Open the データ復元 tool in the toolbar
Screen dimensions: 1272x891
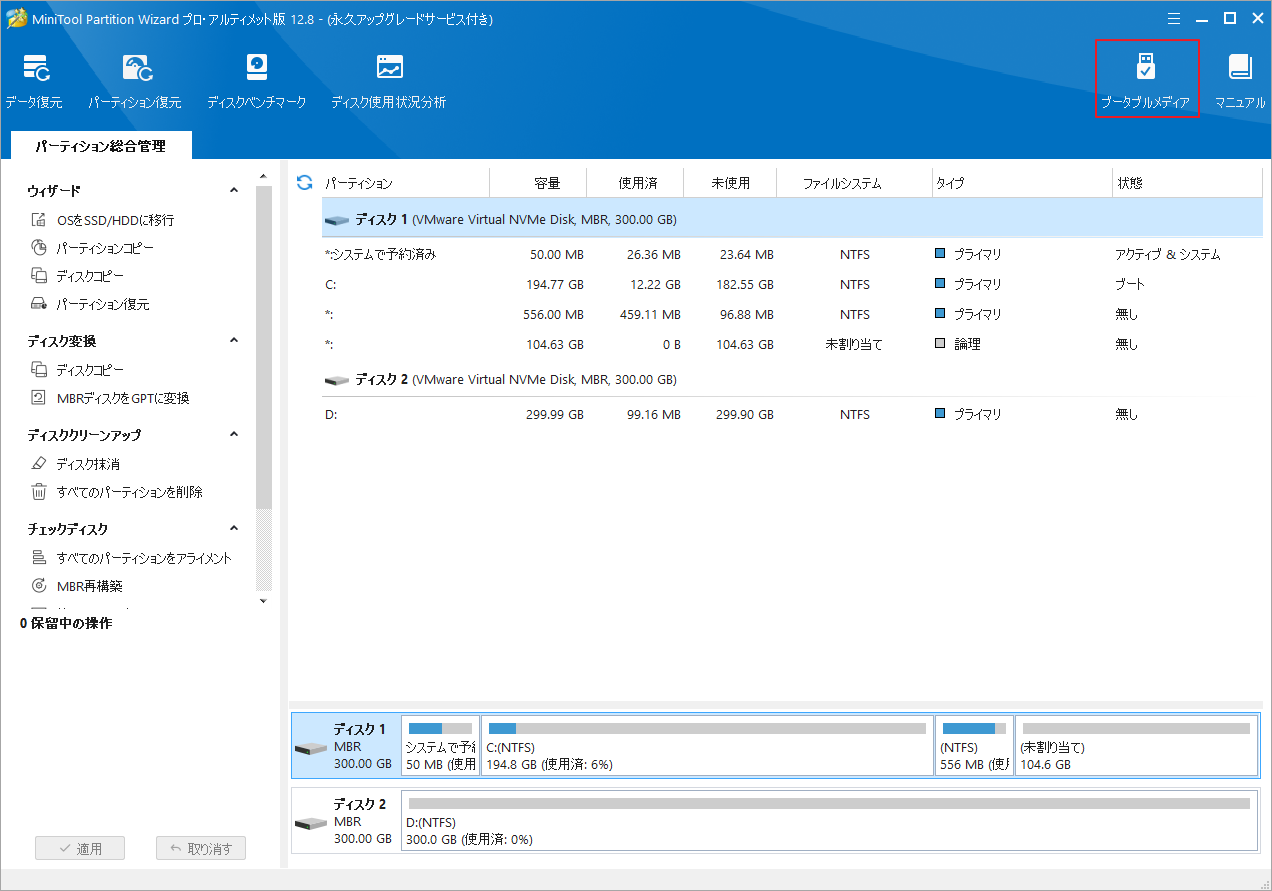tap(34, 82)
